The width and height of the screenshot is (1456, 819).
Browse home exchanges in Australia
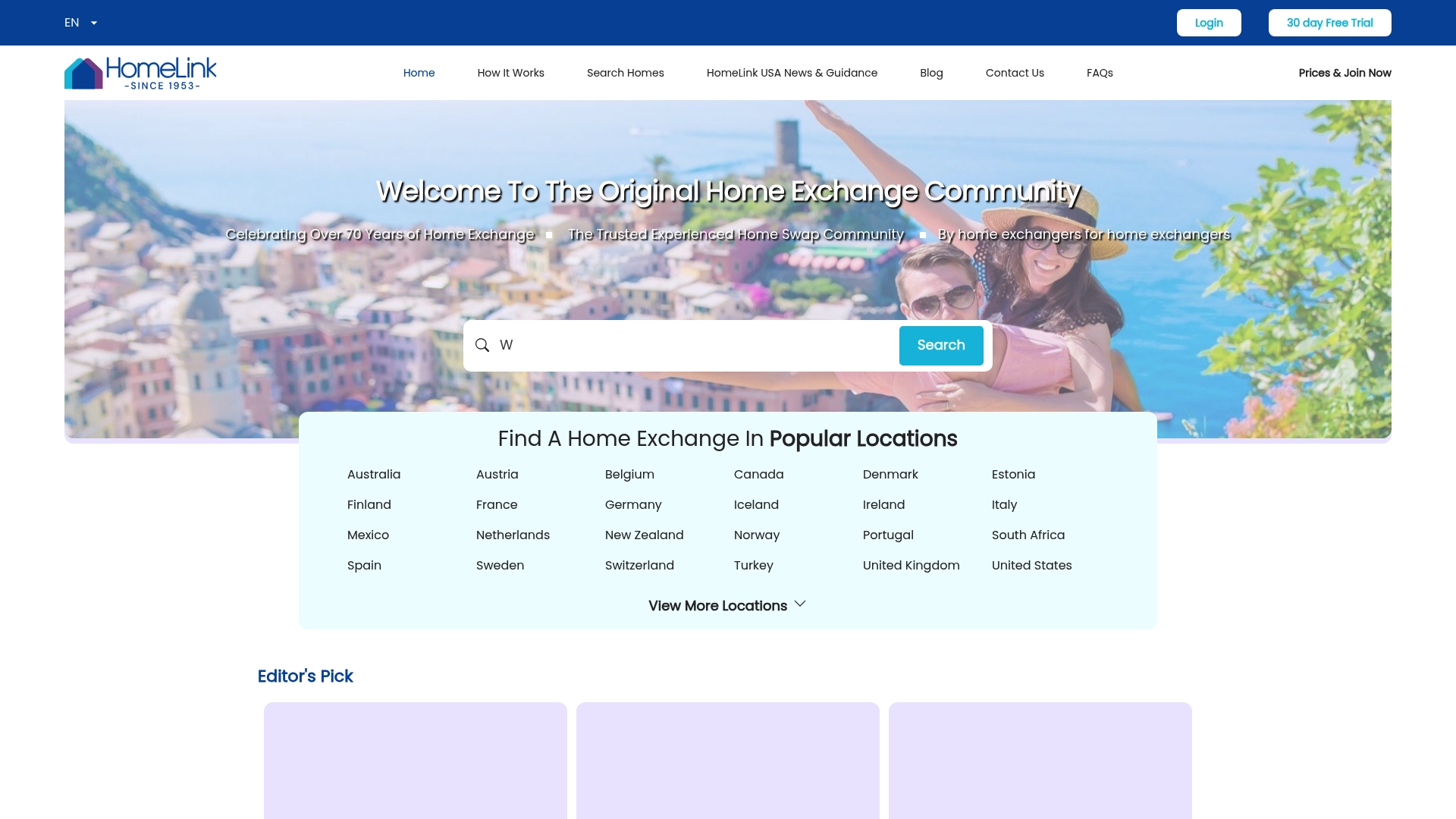[373, 474]
